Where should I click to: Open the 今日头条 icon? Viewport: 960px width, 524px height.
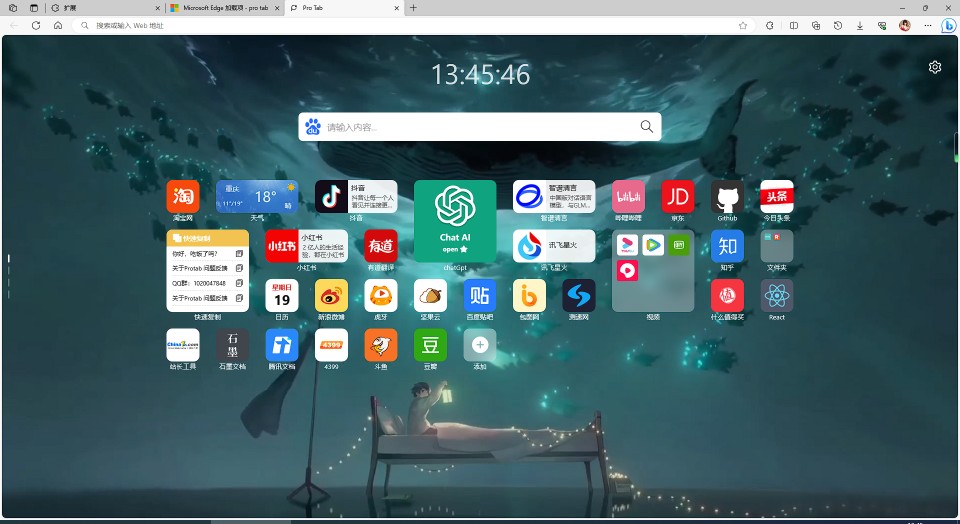tap(777, 196)
